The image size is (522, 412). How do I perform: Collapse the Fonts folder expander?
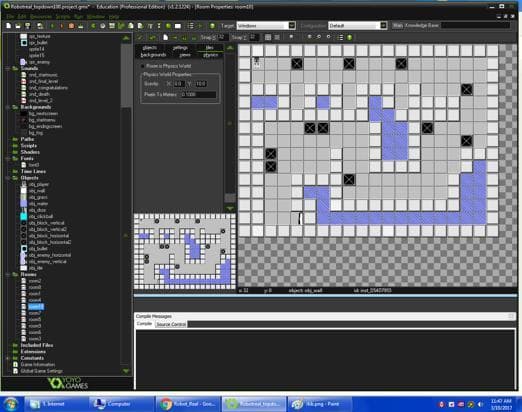[x=8, y=158]
